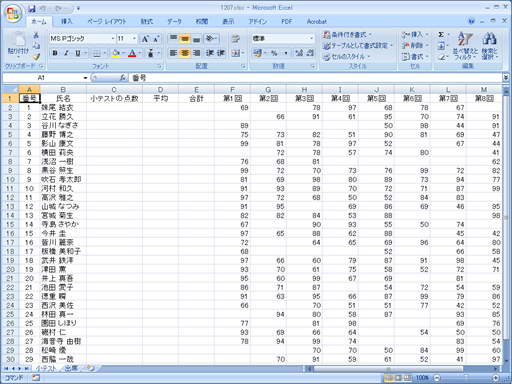Open the AutoSum sigma function

[x=441, y=34]
